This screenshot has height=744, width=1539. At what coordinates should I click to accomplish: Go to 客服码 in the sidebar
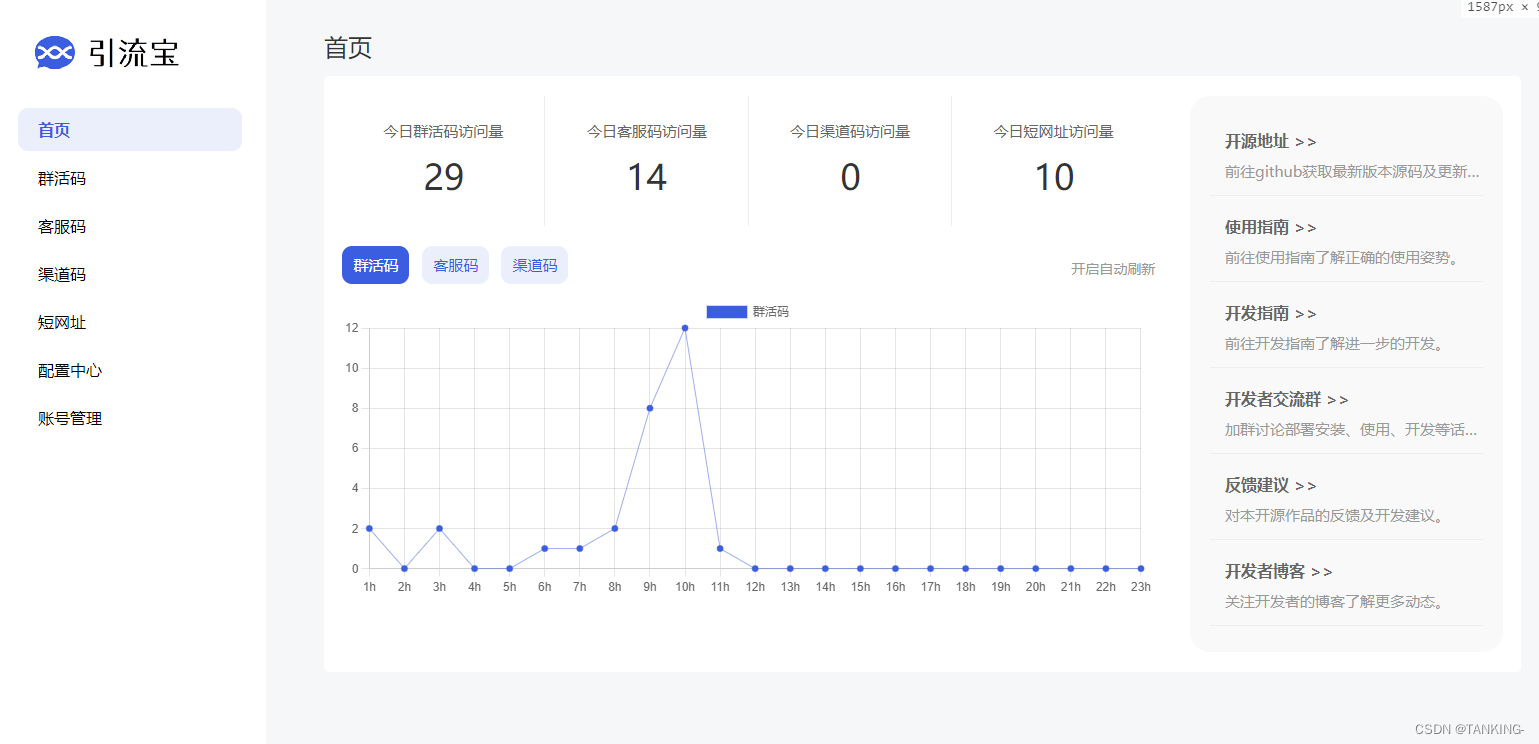(130, 226)
